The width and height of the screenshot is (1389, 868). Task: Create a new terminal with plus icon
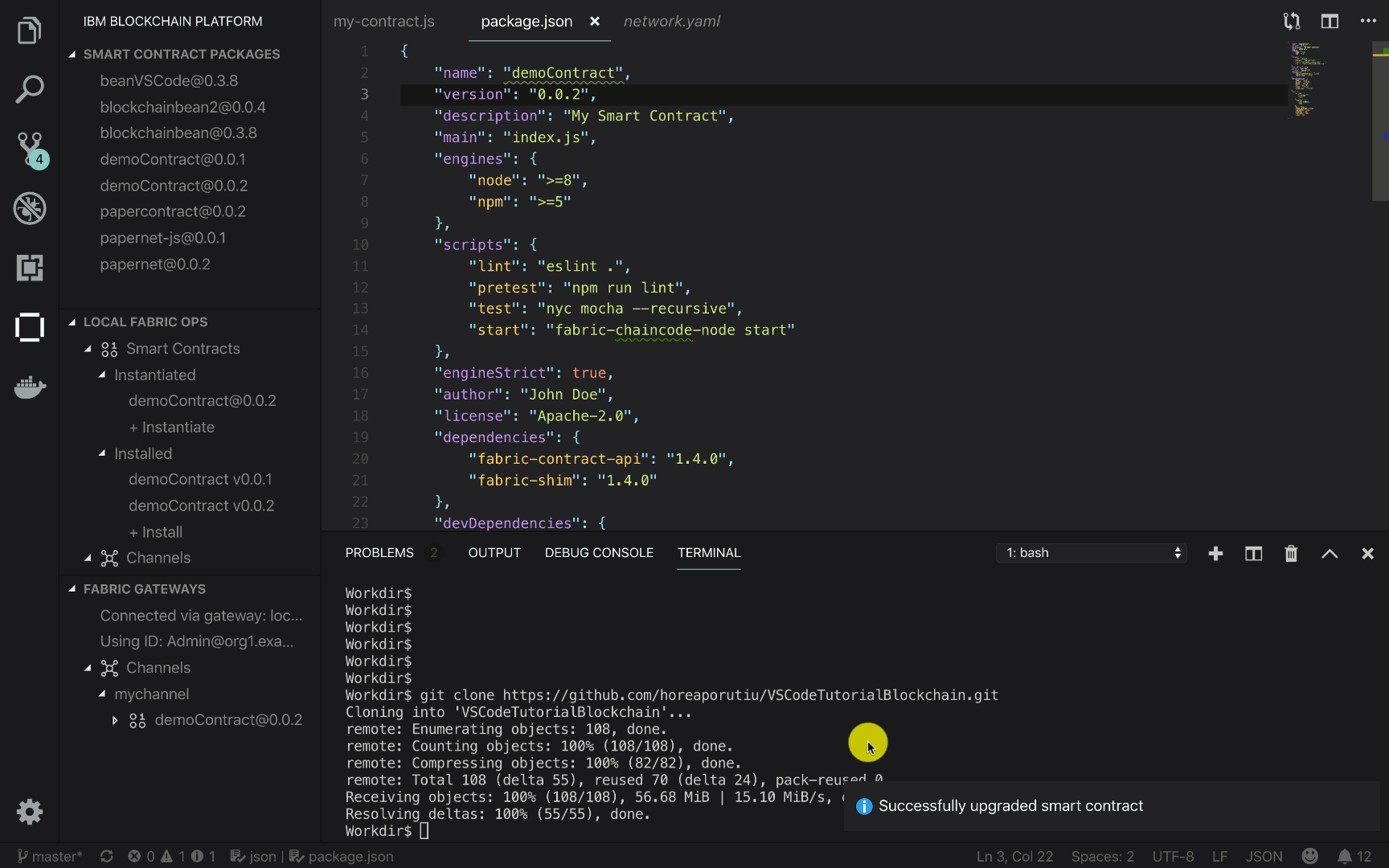[1215, 553]
